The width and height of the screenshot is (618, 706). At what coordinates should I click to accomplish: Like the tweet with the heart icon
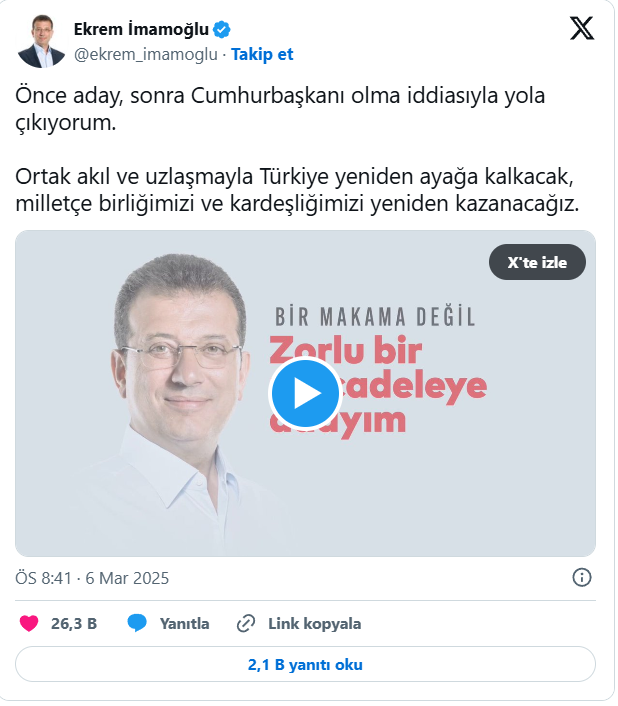click(x=29, y=624)
